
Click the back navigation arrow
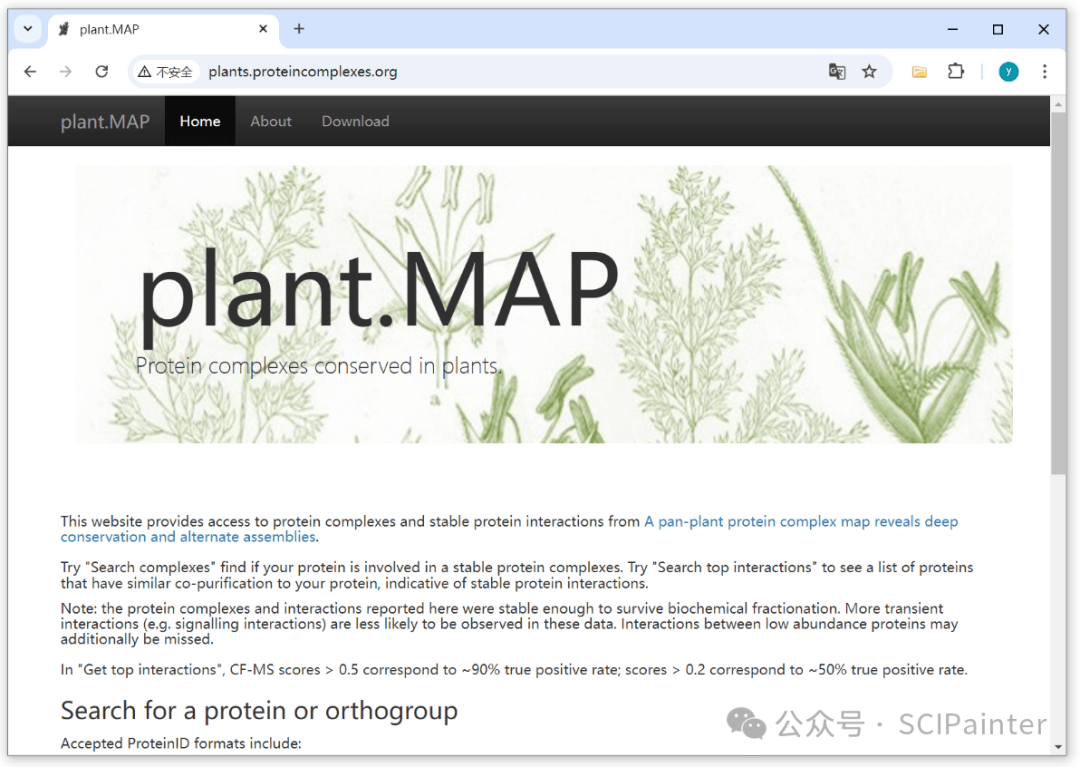click(x=30, y=71)
